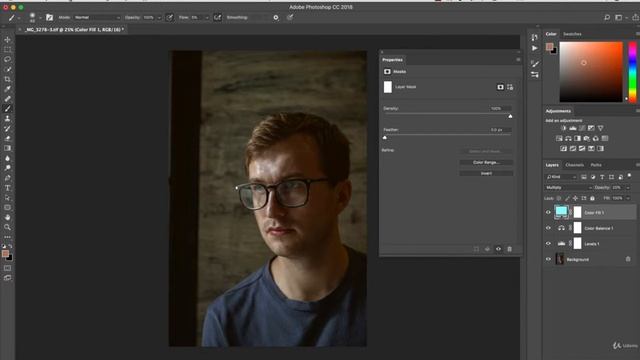
Task: Click the Search magnifier icon at top right
Action: click(607, 18)
